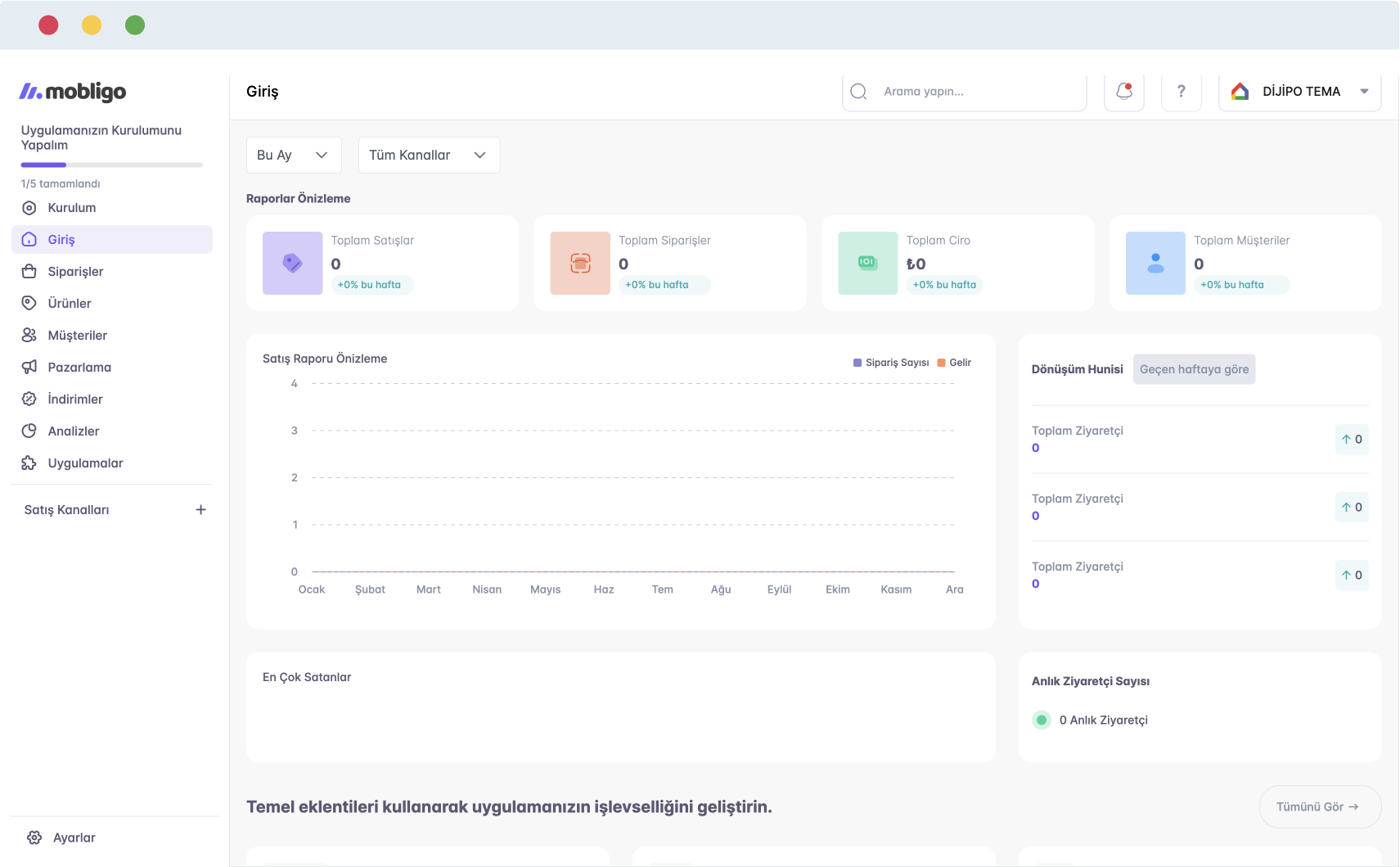This screenshot has width=1400, height=867.
Task: Click the Toplam Satışlar tag icon
Action: [x=292, y=263]
